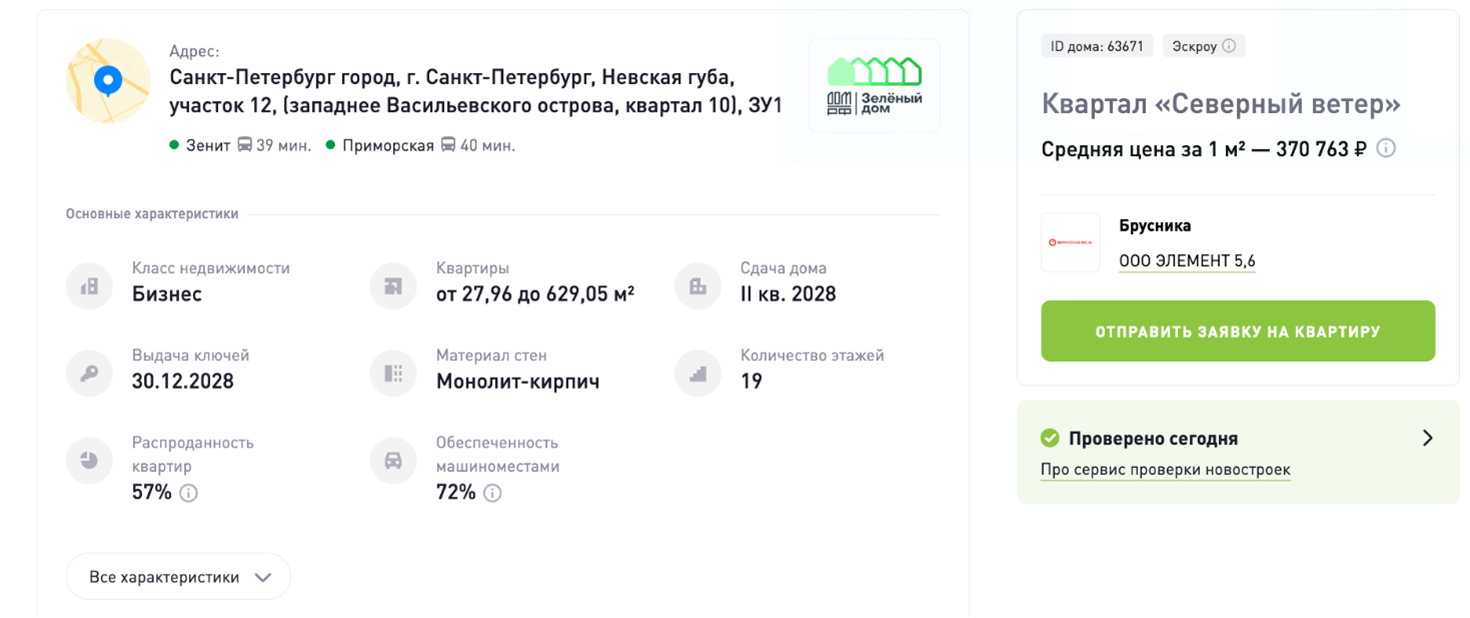This screenshot has width=1470, height=618.
Task: Click the Зелёный дом logo badge
Action: coord(874,86)
